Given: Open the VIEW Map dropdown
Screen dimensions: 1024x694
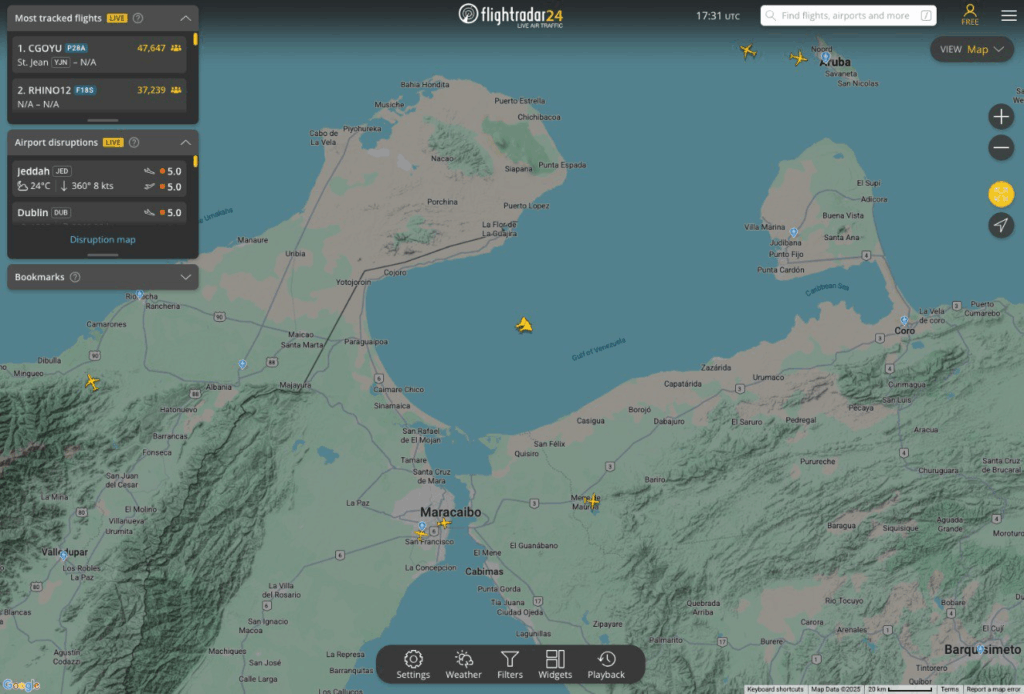Looking at the screenshot, I should pyautogui.click(x=971, y=49).
